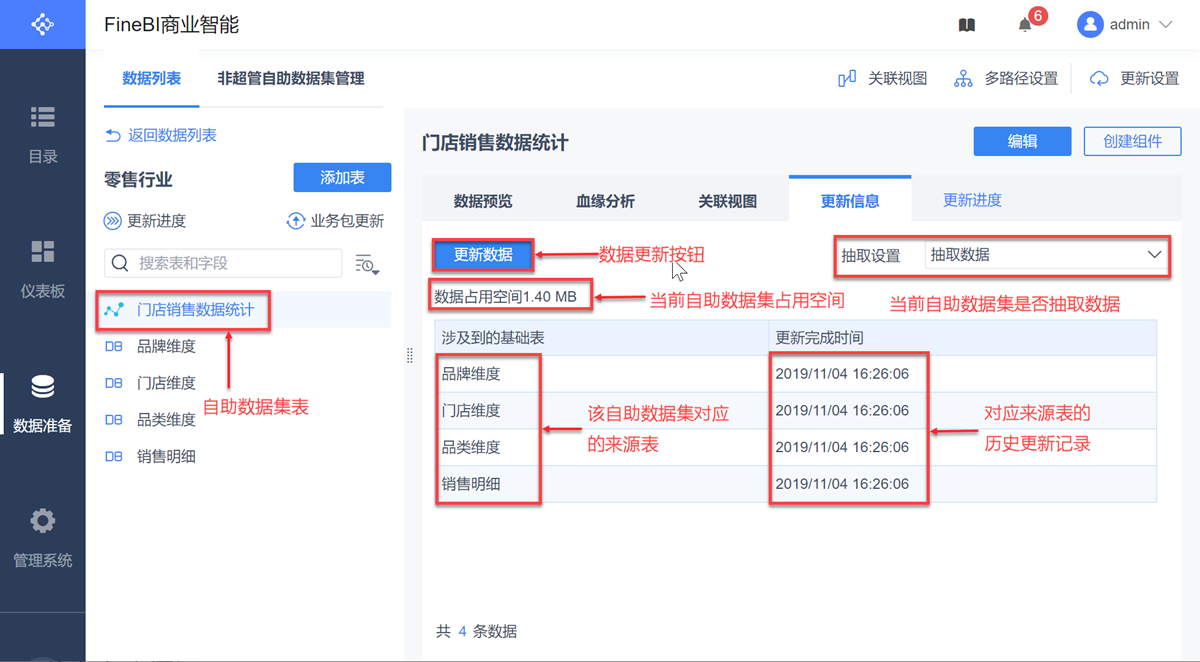Click the 多路径设置 icon in top toolbar
The width and height of the screenshot is (1200, 662).
[x=963, y=78]
